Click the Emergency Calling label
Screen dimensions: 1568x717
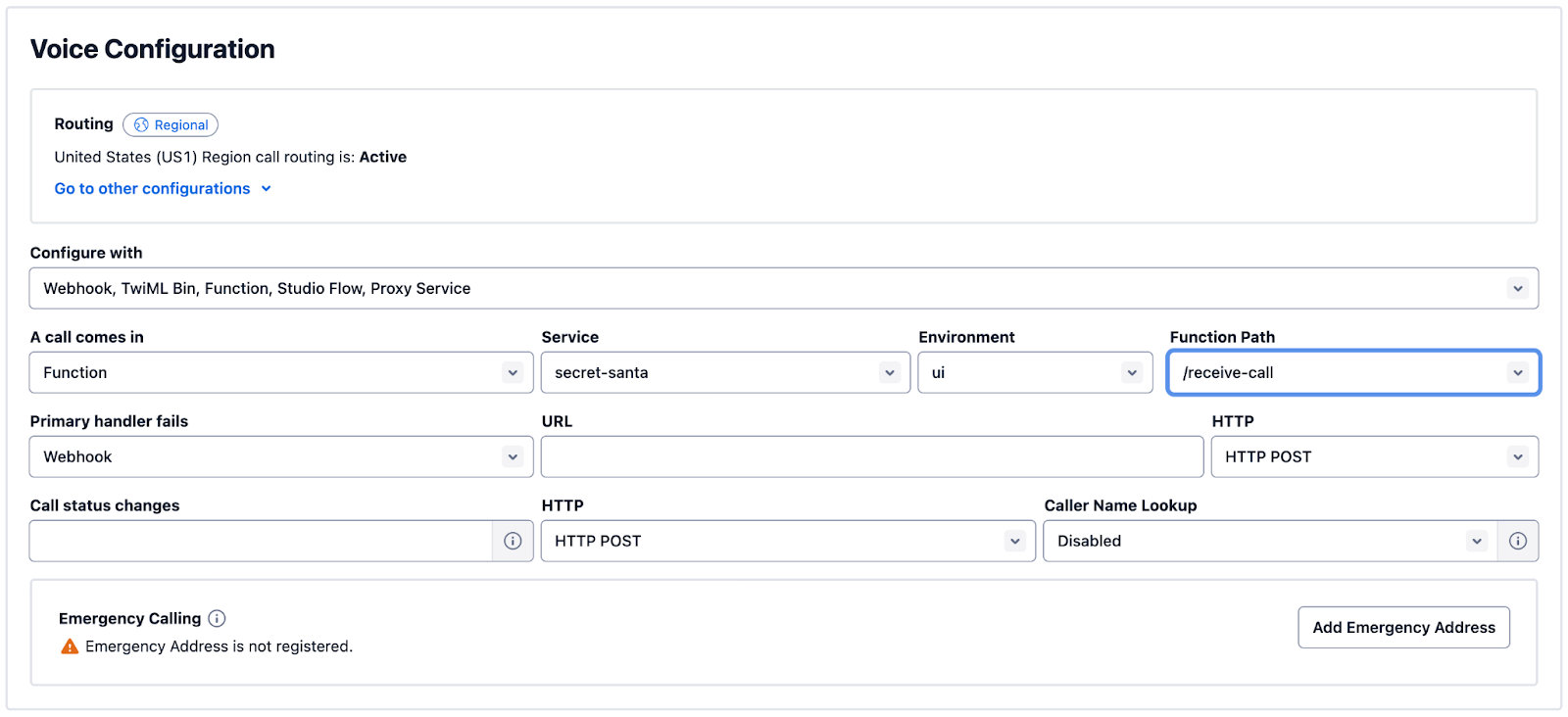(x=129, y=618)
